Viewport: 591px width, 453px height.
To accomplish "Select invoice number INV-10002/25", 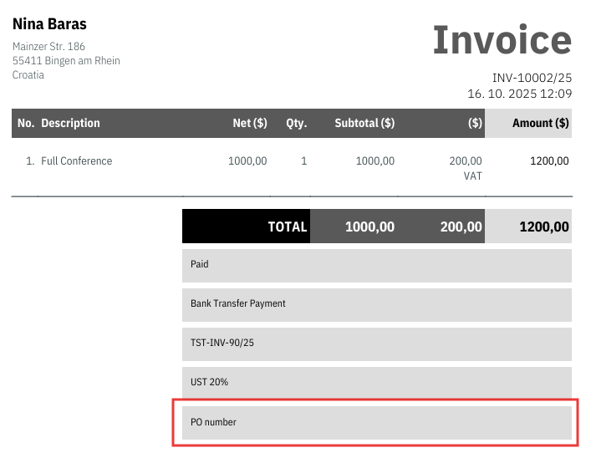I will pyautogui.click(x=532, y=78).
